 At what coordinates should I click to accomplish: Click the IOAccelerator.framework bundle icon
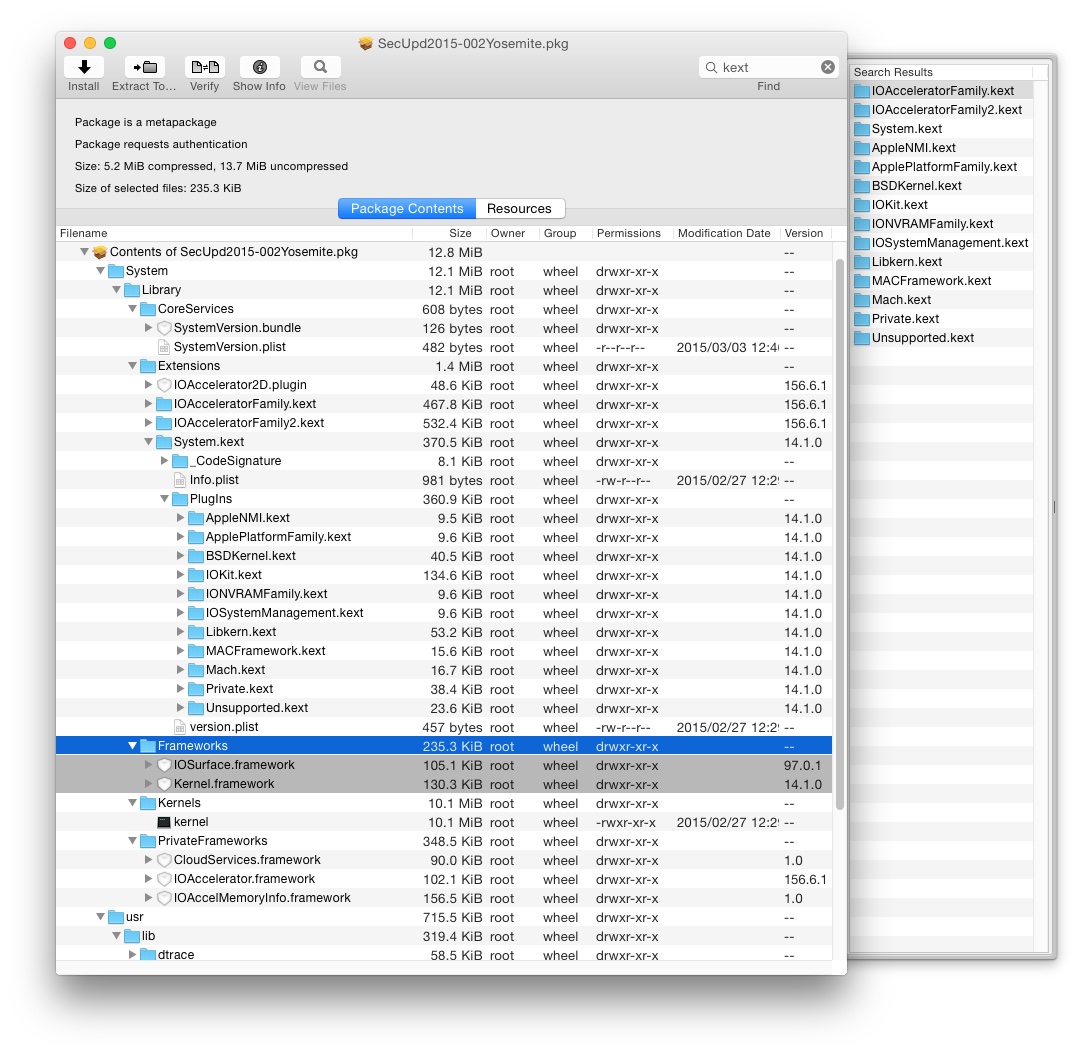164,879
